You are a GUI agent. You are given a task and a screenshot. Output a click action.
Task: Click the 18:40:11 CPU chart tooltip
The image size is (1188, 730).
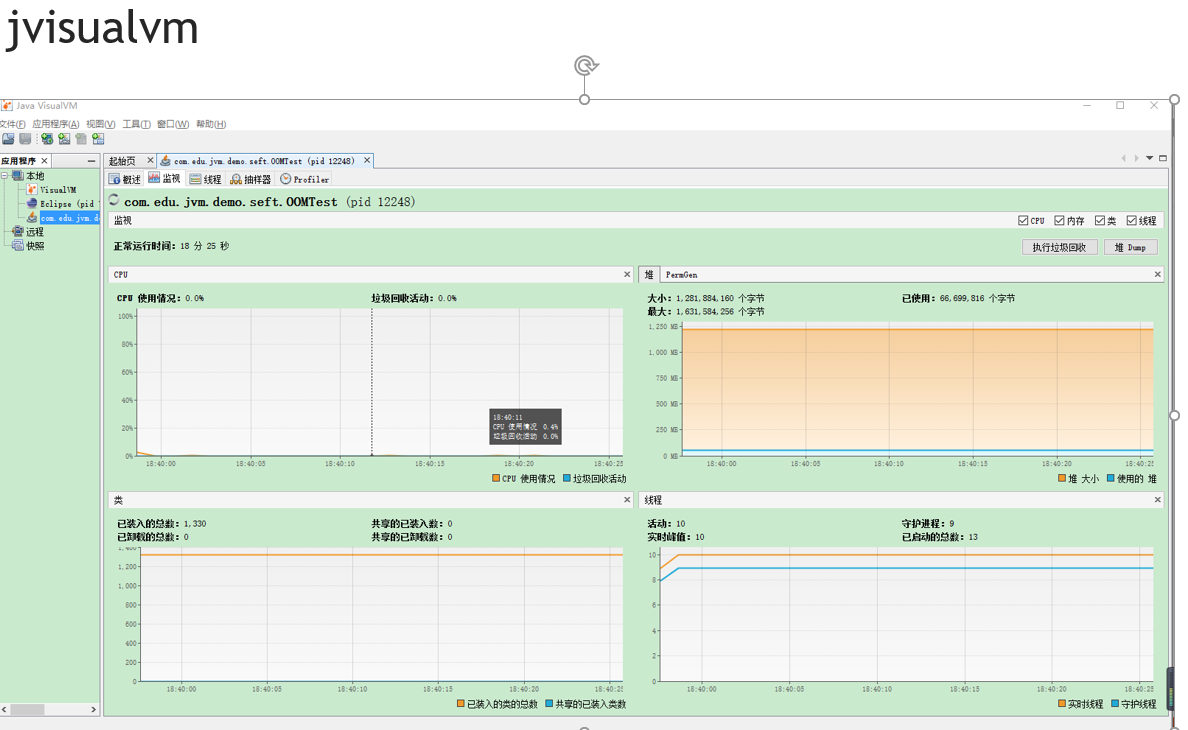coord(525,426)
